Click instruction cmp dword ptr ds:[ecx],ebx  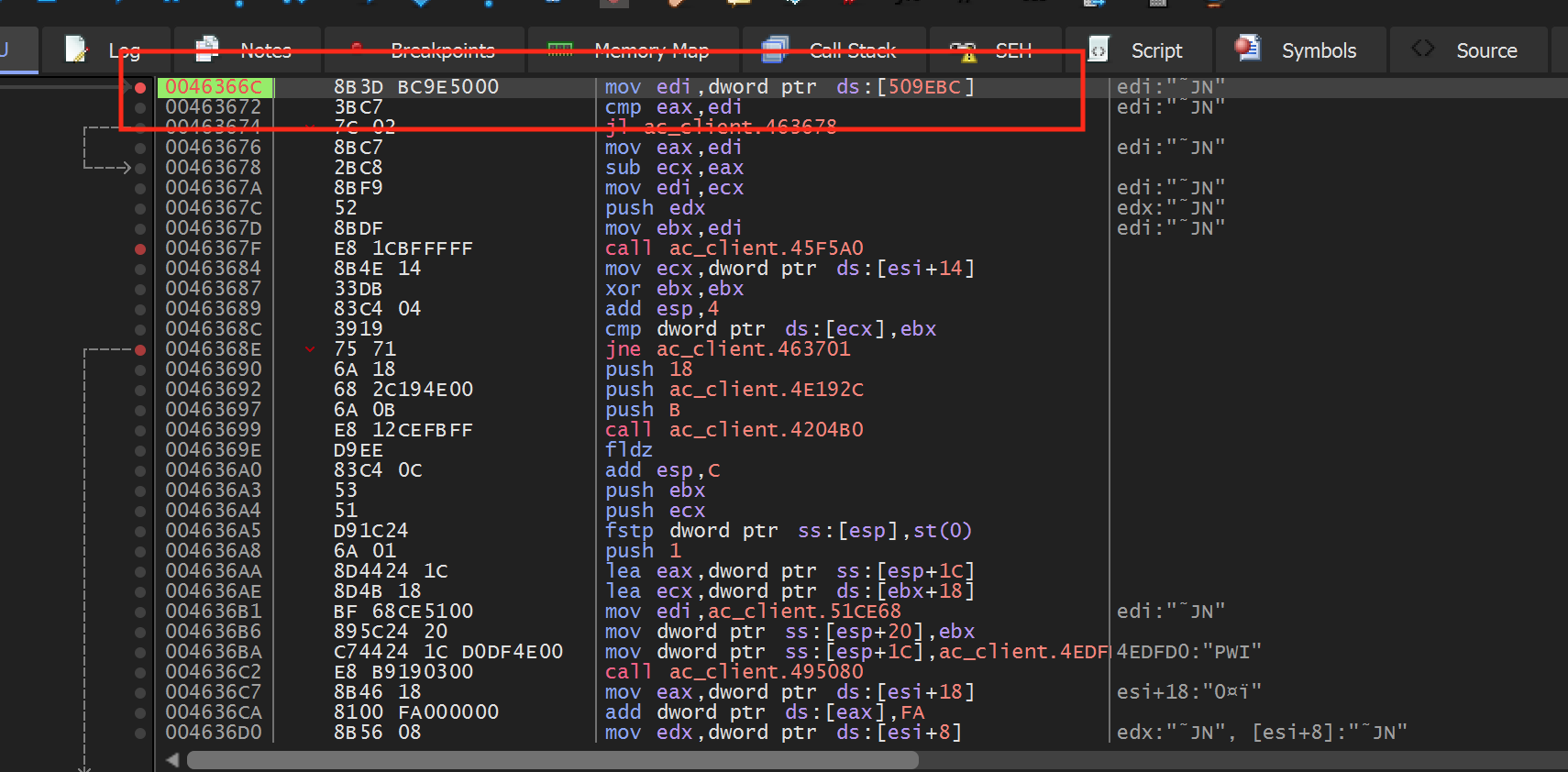(770, 329)
